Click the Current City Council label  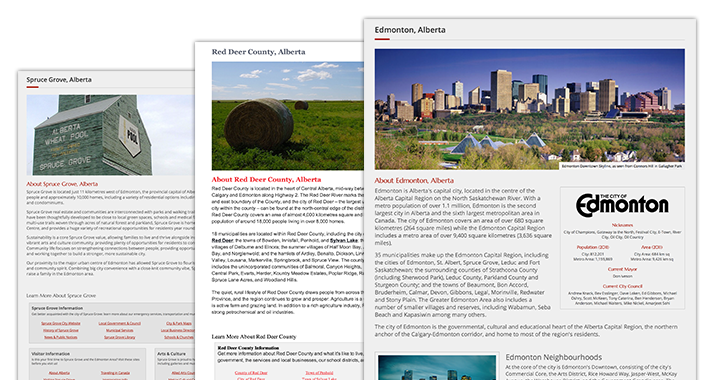point(622,286)
